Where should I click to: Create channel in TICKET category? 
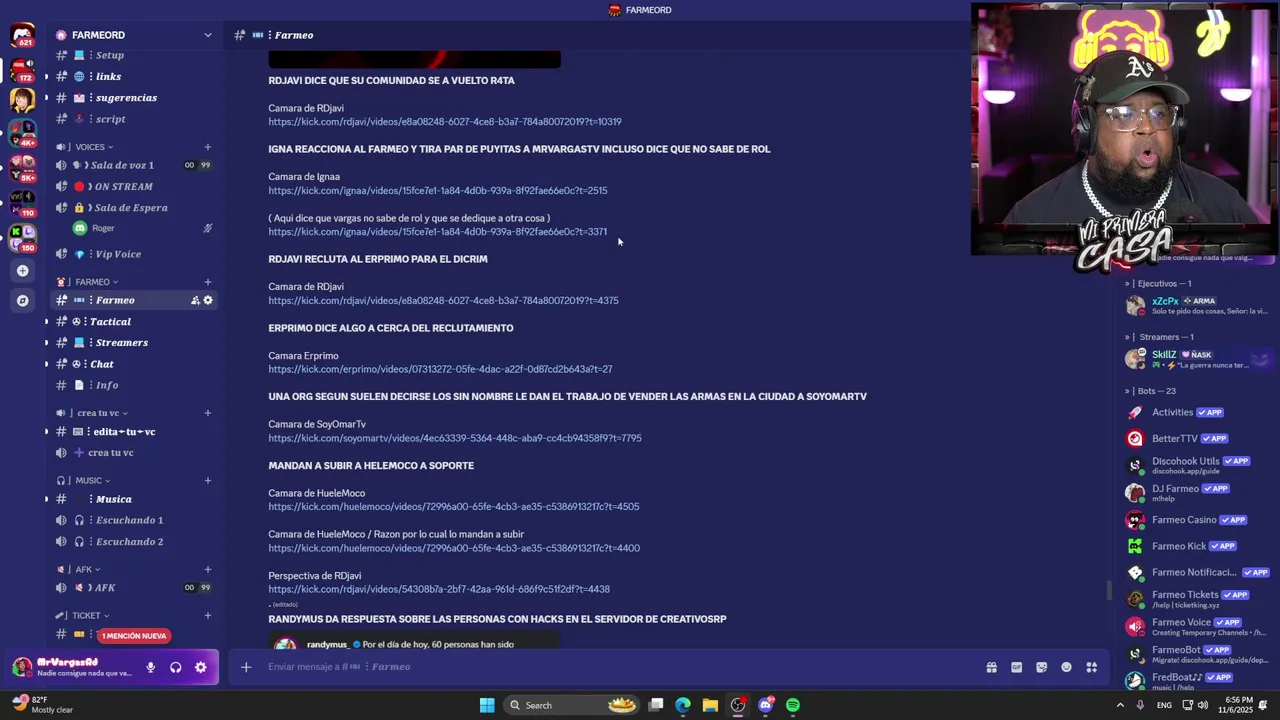pos(208,615)
